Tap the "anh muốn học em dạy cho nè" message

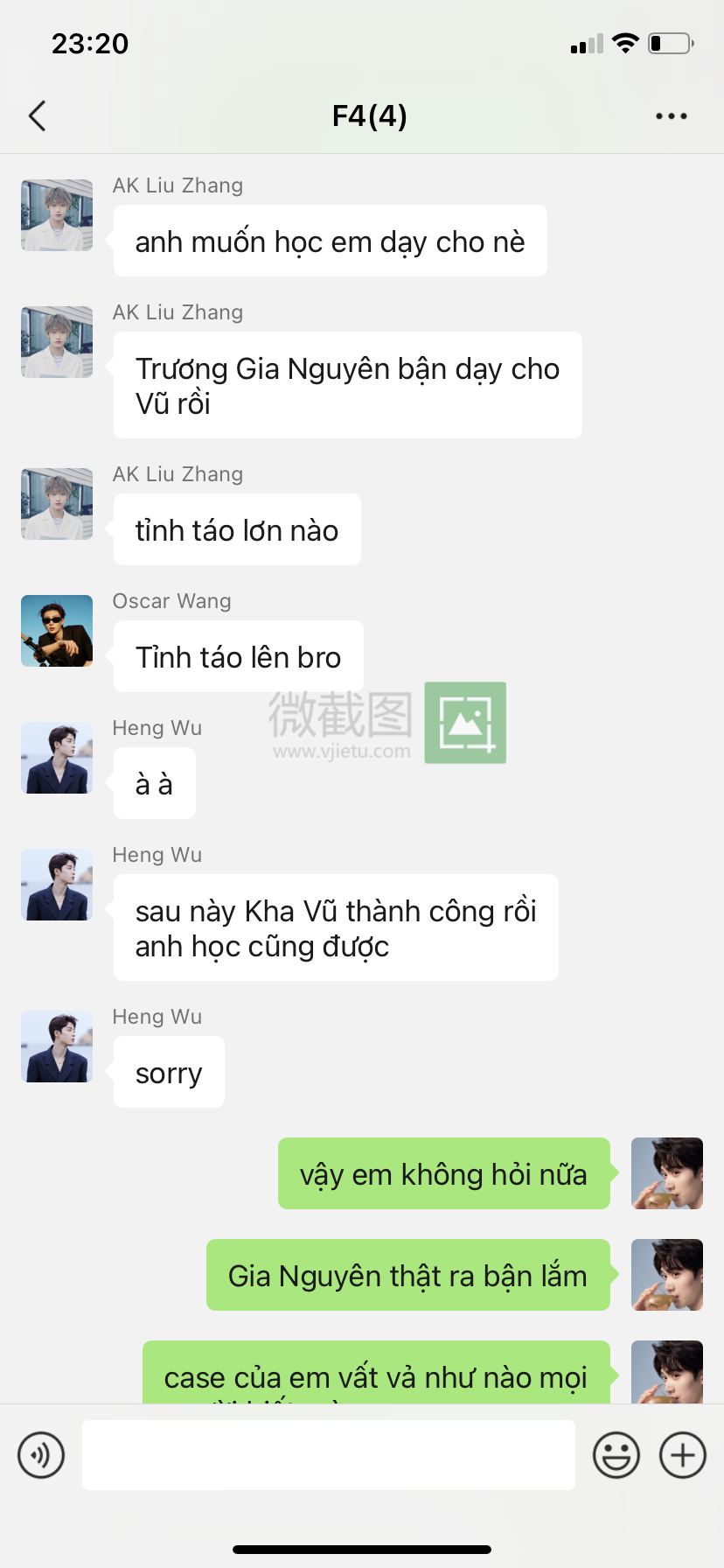(x=331, y=241)
